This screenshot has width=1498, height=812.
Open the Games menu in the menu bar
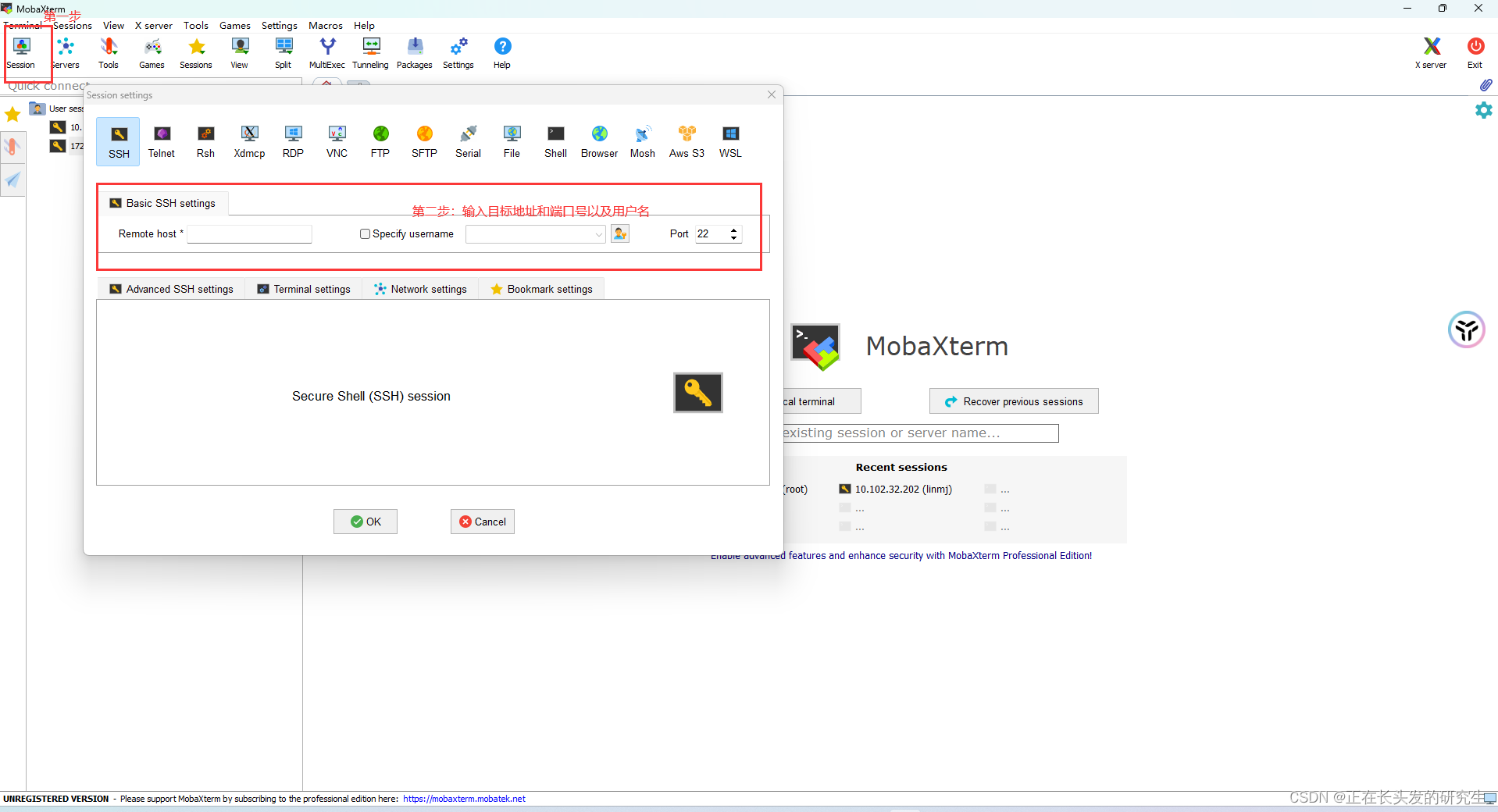click(234, 26)
